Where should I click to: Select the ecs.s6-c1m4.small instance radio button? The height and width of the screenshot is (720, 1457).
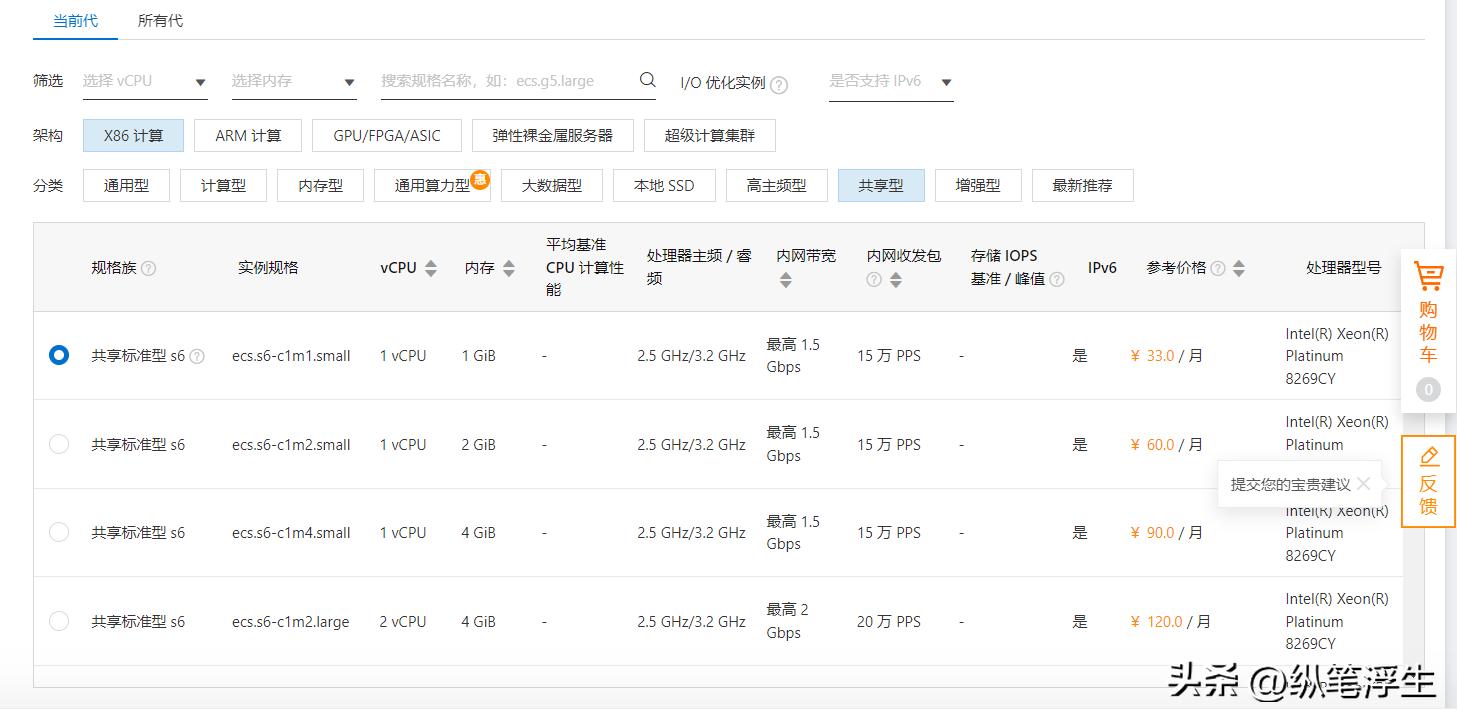pyautogui.click(x=58, y=532)
